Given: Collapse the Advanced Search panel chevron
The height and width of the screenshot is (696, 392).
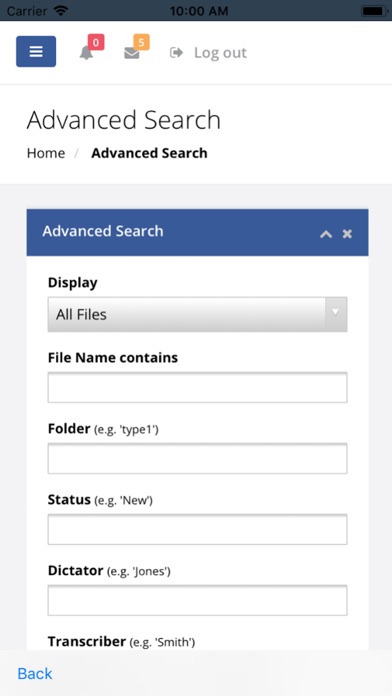Looking at the screenshot, I should pos(326,233).
